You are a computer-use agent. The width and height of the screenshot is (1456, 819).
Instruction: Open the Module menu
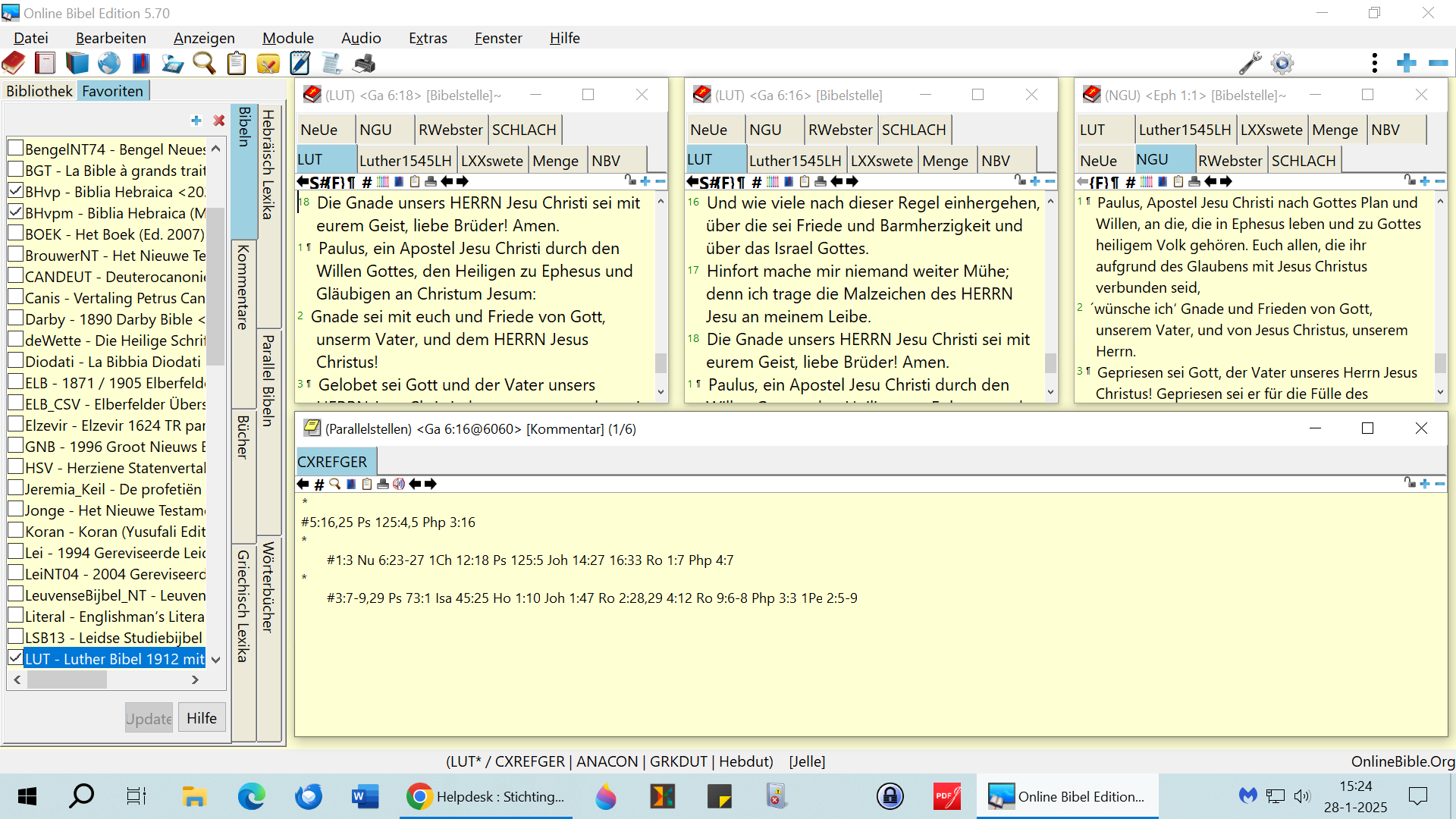[287, 38]
